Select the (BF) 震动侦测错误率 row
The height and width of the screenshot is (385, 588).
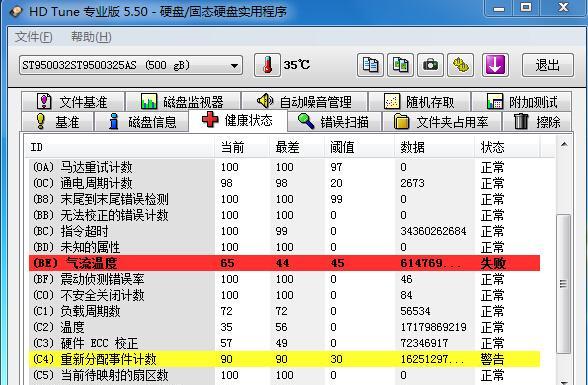click(285, 279)
